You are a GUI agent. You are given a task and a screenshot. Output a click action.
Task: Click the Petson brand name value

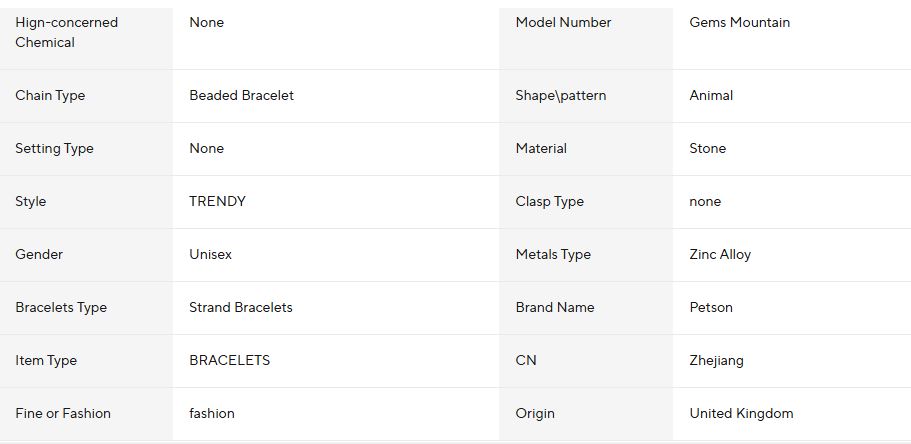coord(711,307)
